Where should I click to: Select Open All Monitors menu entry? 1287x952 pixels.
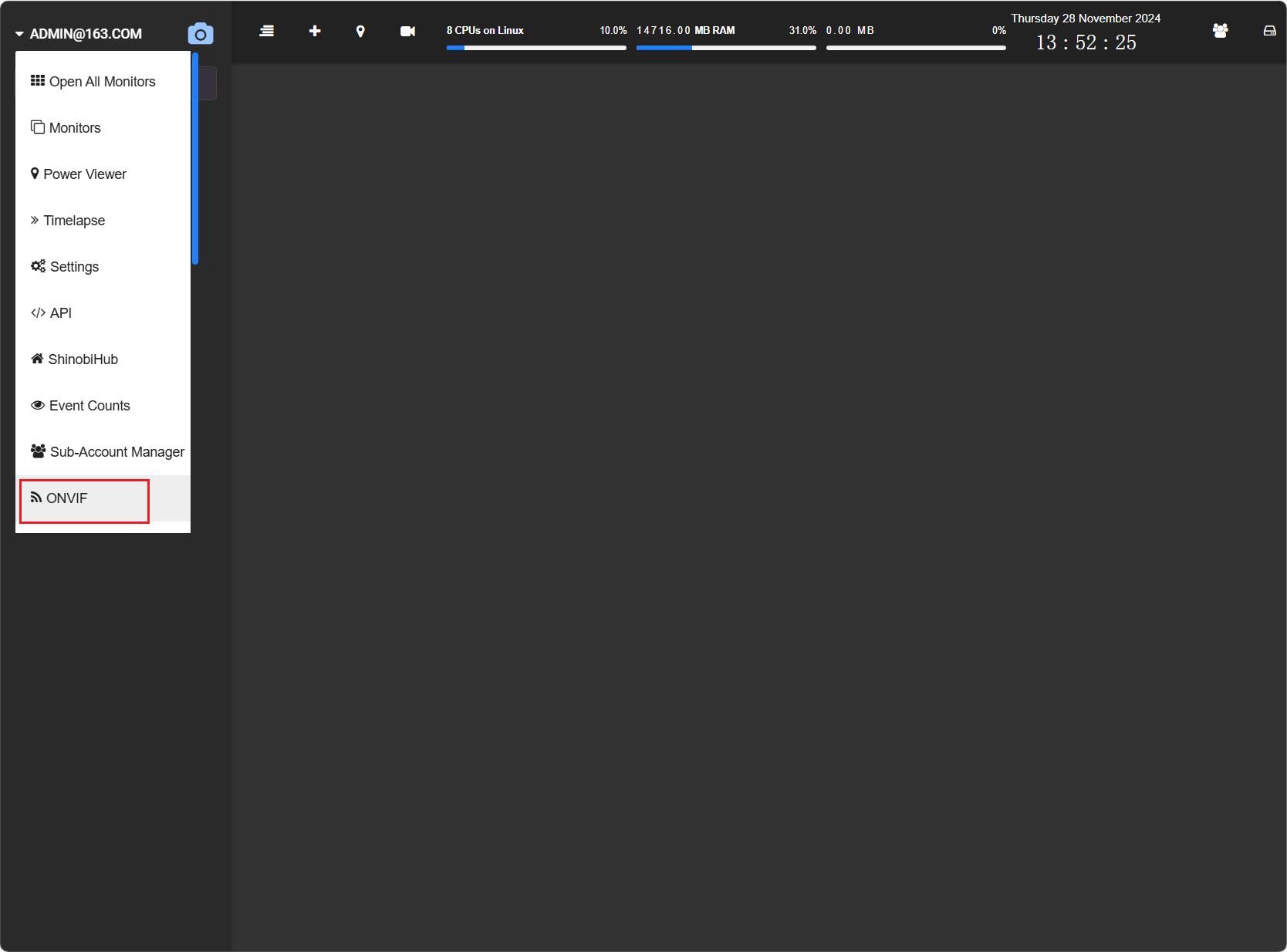pos(103,82)
